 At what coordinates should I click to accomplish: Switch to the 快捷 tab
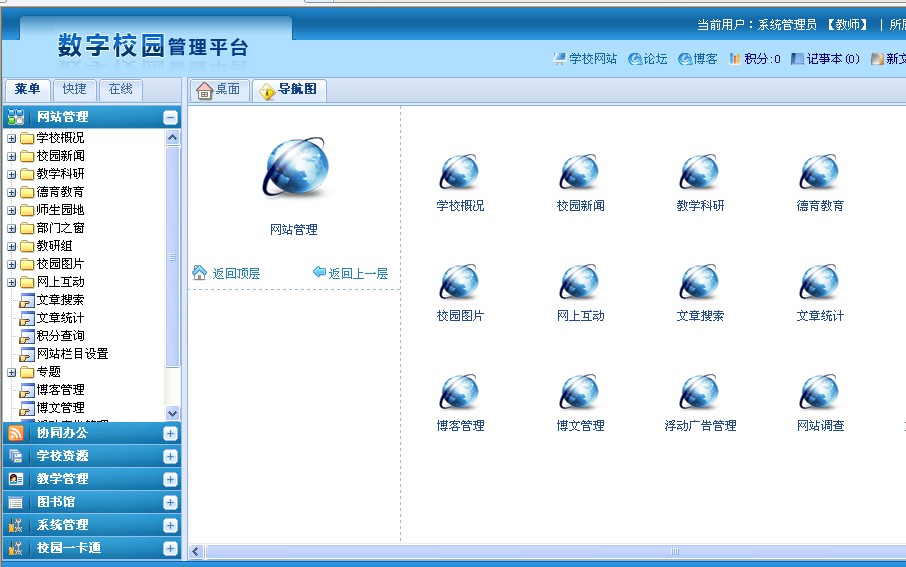click(75, 90)
